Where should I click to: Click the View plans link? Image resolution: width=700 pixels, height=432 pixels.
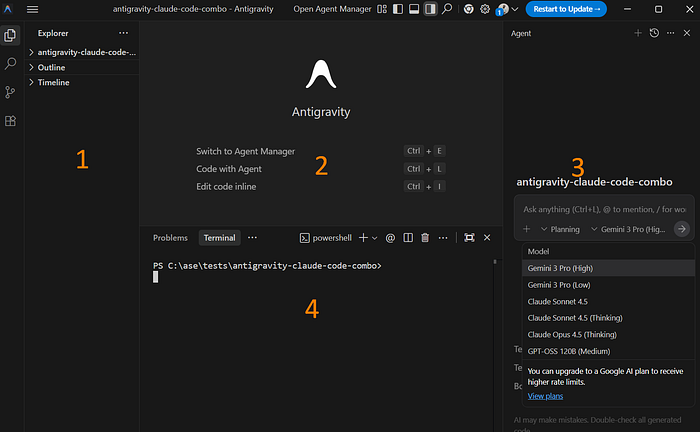pos(545,396)
